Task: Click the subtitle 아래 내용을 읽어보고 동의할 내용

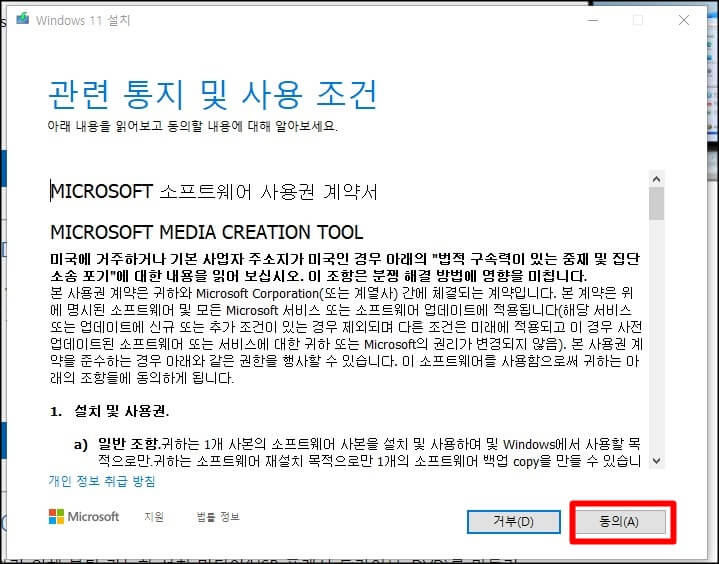Action: (x=193, y=126)
